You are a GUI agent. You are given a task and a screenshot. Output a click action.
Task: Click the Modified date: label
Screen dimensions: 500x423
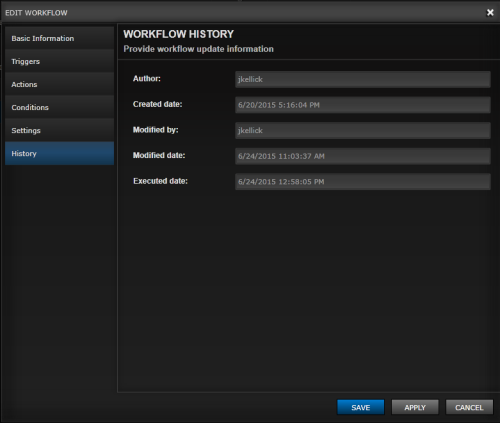click(x=159, y=155)
